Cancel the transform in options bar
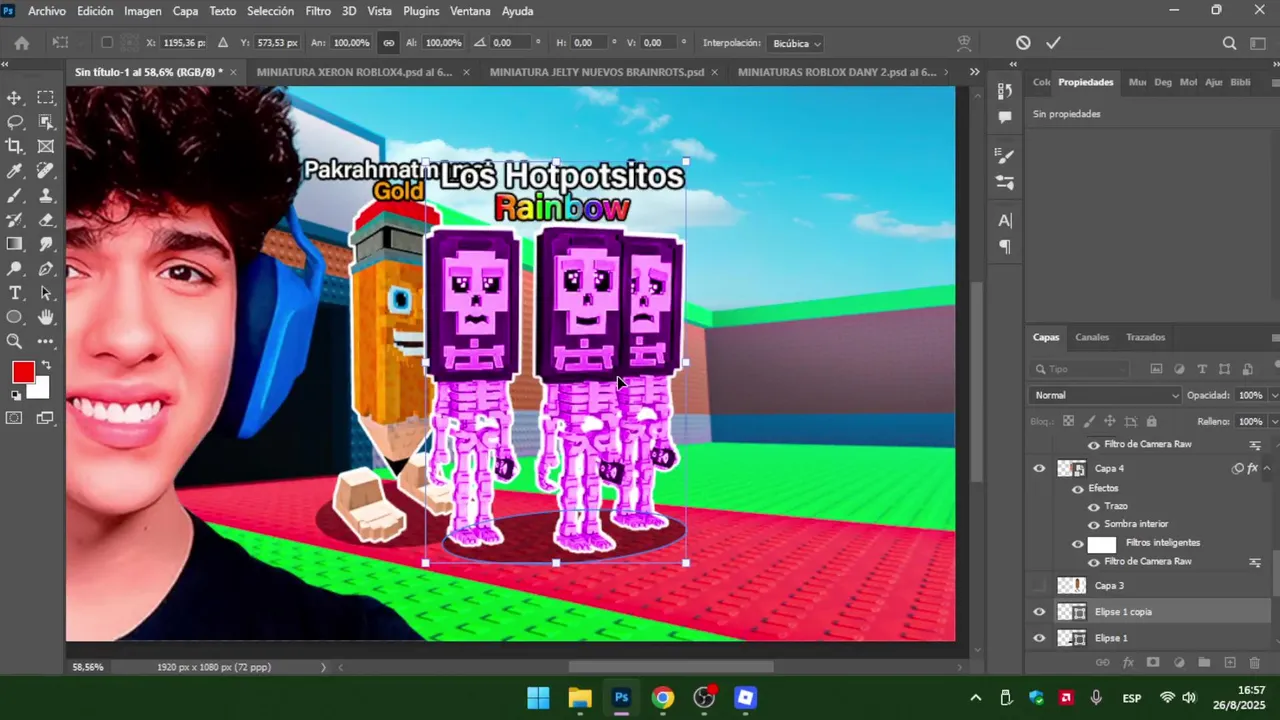This screenshot has height=720, width=1280. (x=1023, y=43)
